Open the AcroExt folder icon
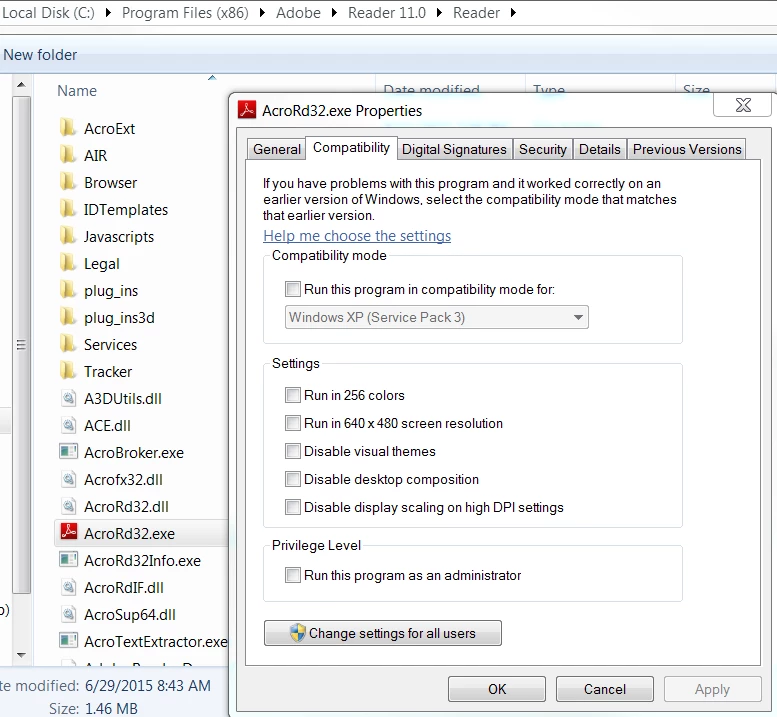Viewport: 777px width, 717px height. click(68, 128)
